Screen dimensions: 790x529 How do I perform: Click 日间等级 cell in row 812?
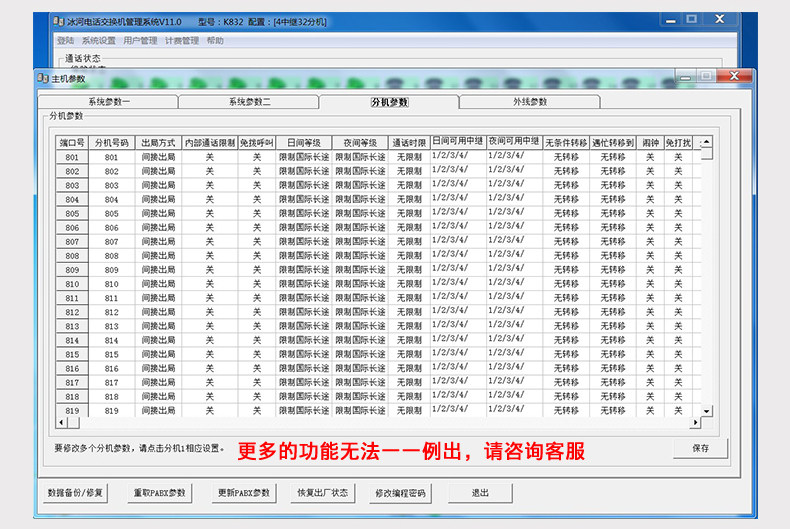[x=304, y=312]
